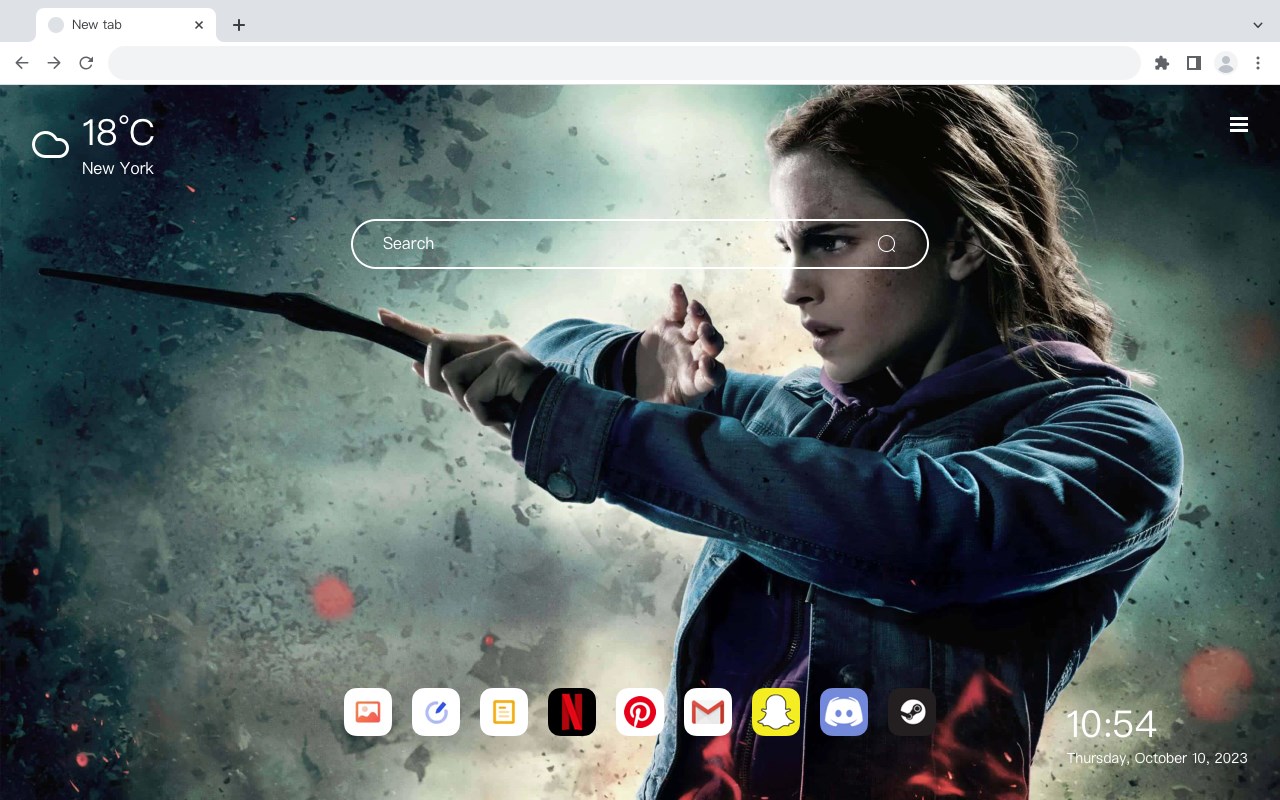Go forward in browser history
The height and width of the screenshot is (800, 1280).
[x=54, y=63]
